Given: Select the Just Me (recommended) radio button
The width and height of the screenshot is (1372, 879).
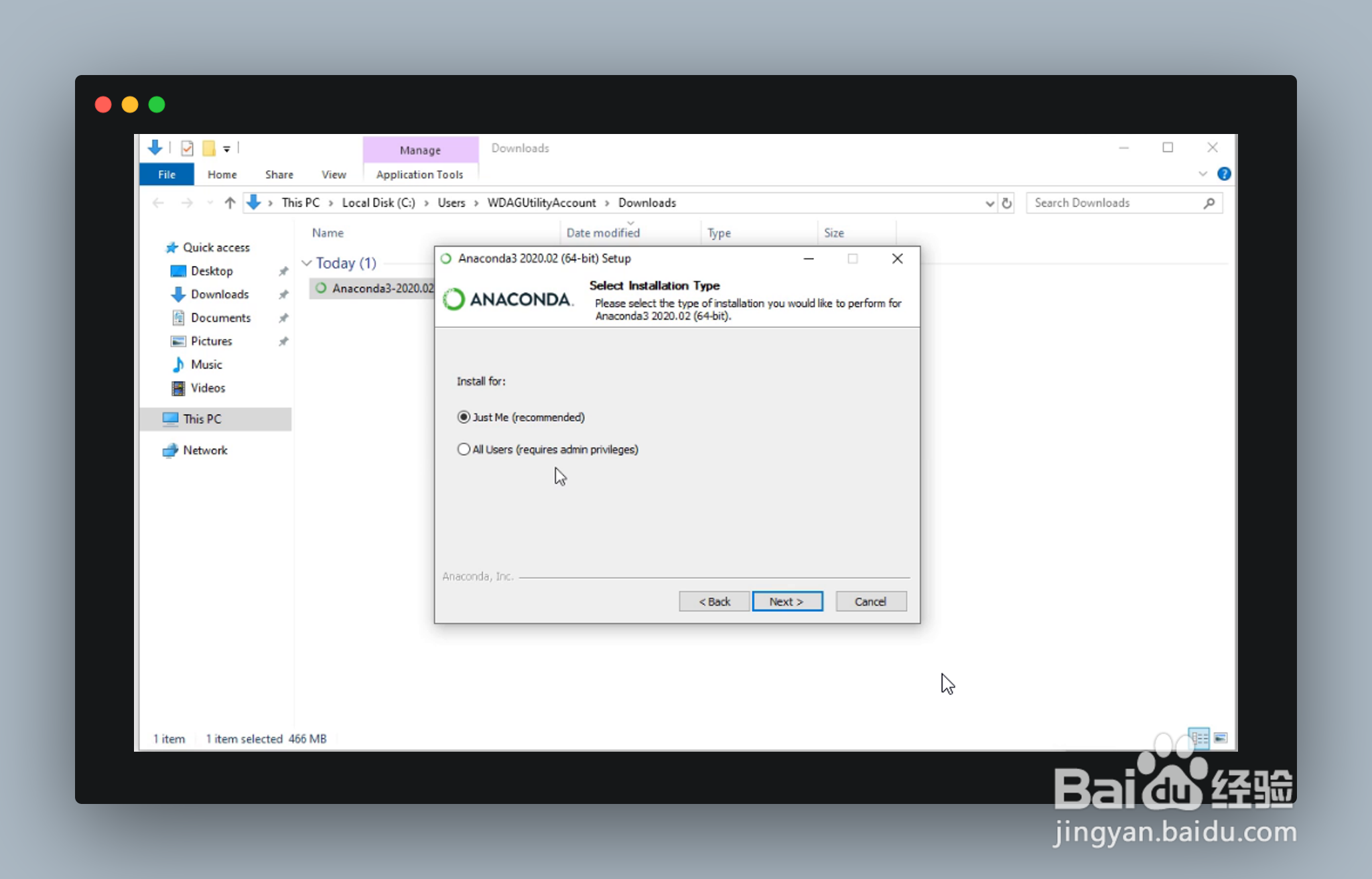Looking at the screenshot, I should 464,417.
